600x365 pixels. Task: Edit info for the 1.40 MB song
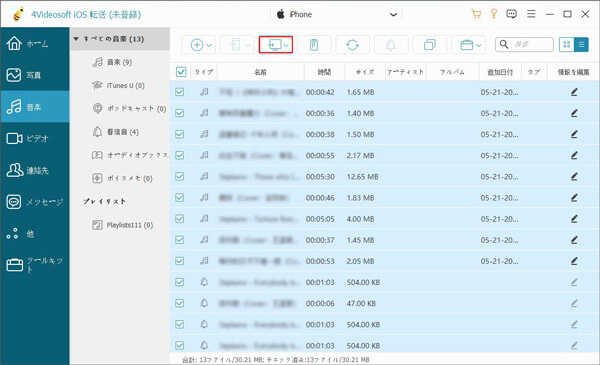[574, 113]
